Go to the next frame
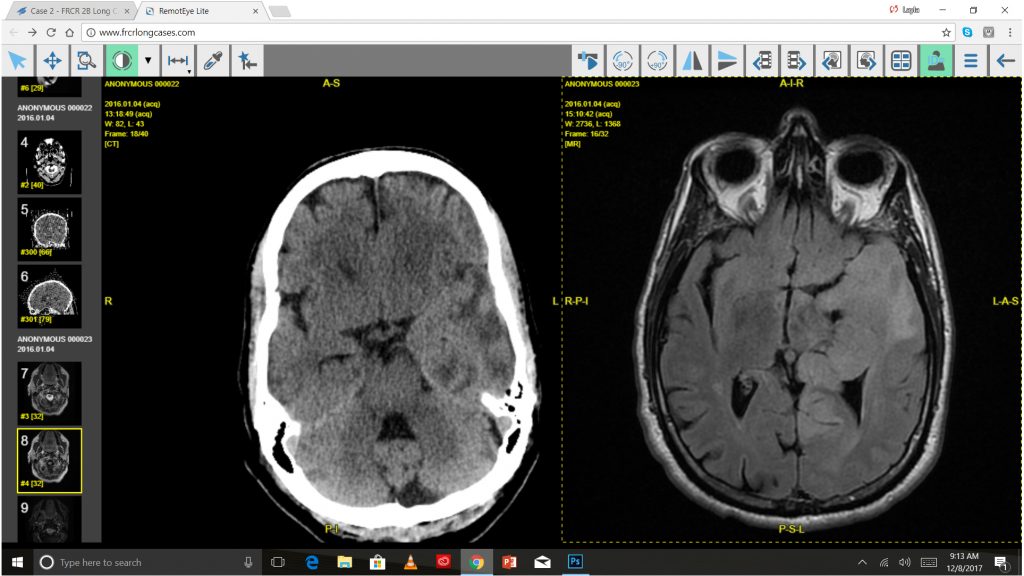This screenshot has width=1024, height=576. click(x=796, y=61)
